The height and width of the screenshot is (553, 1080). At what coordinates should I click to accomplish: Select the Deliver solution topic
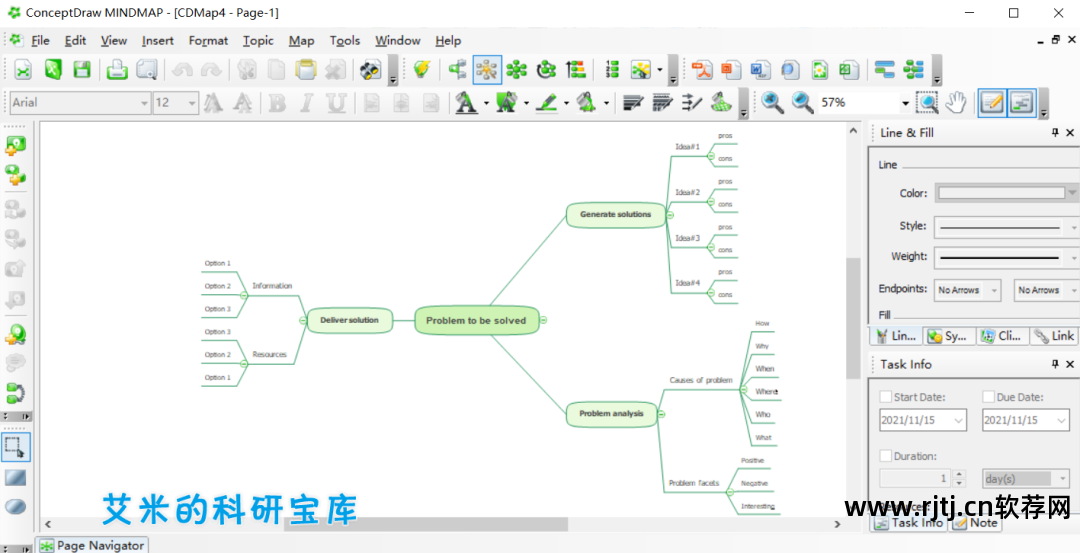(x=349, y=320)
